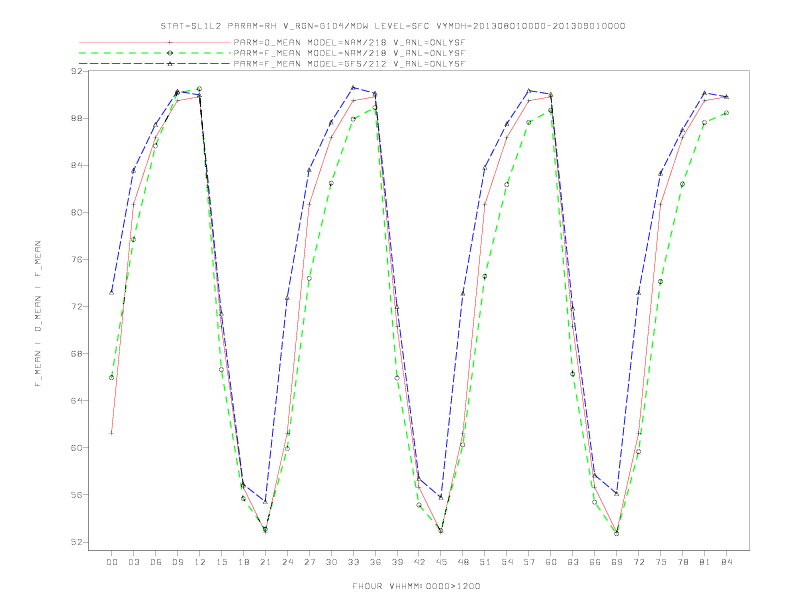Click x-axis forecast hour label 54

507,562
